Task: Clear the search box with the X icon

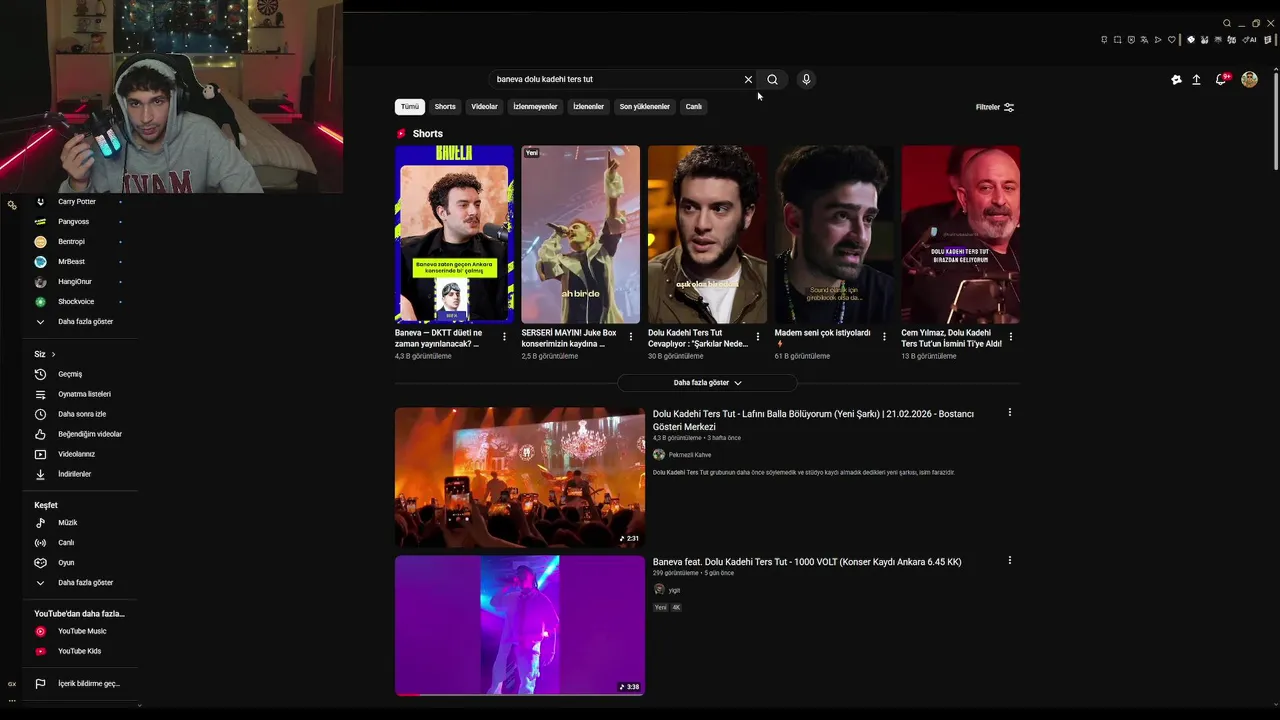Action: [748, 79]
